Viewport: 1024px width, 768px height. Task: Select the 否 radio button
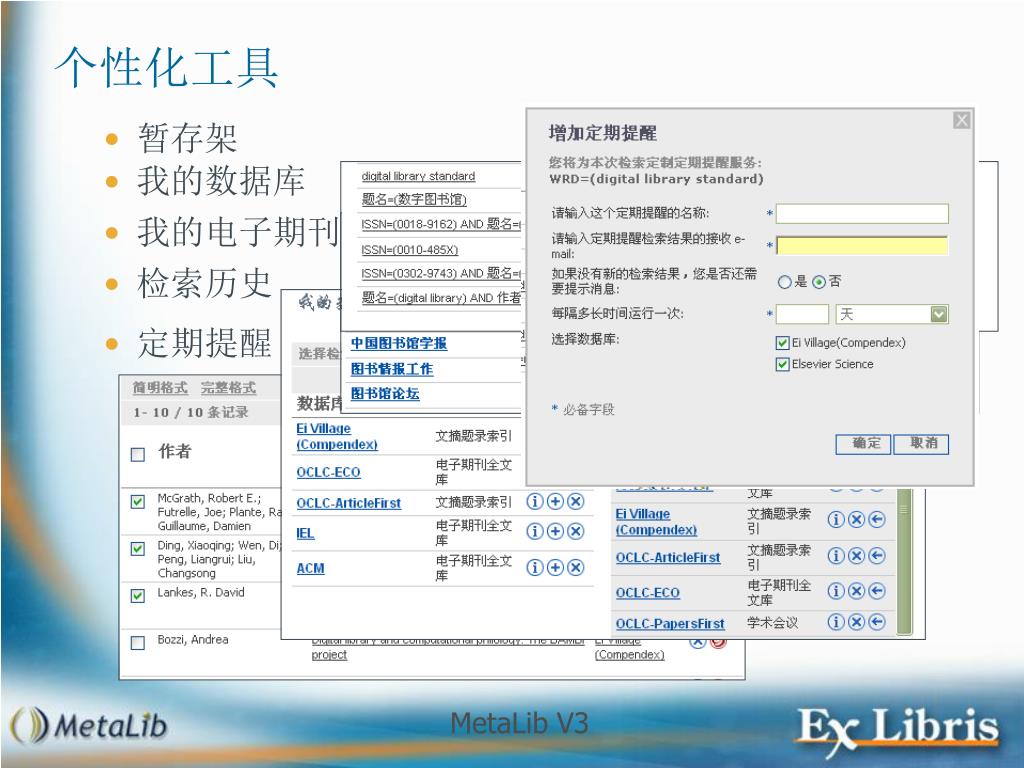click(x=819, y=282)
